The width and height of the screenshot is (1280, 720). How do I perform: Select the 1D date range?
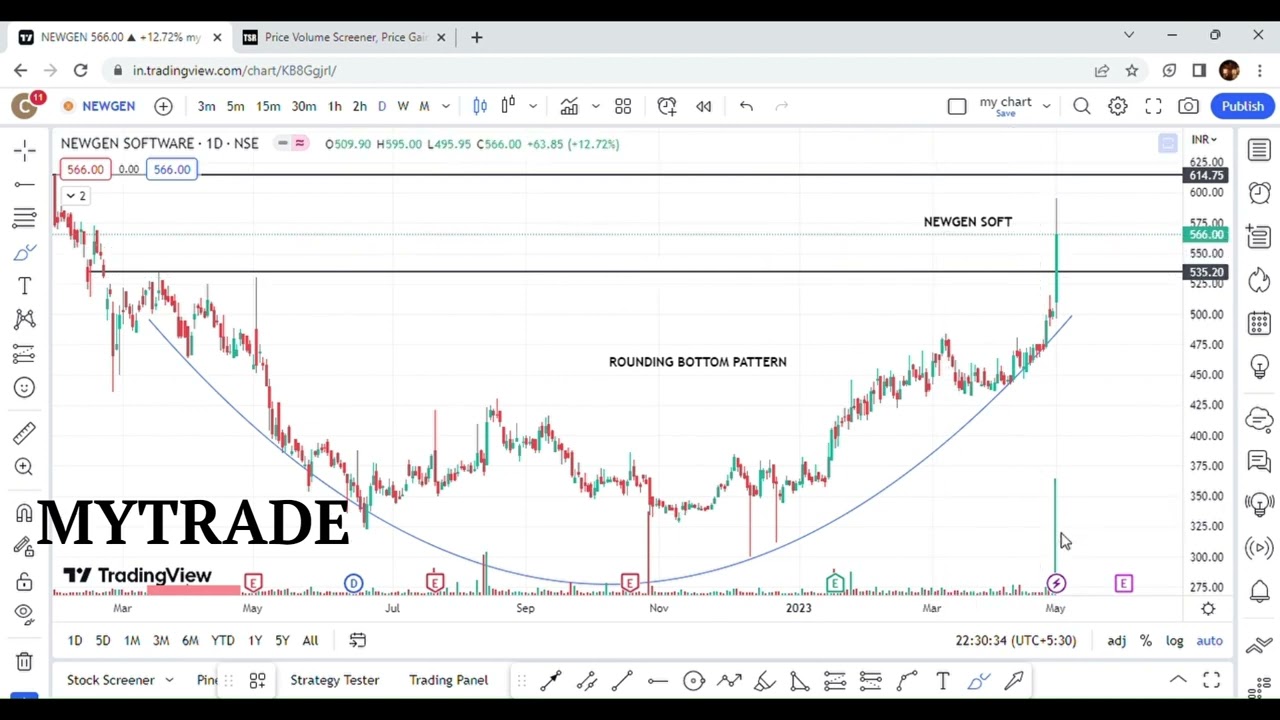point(75,641)
